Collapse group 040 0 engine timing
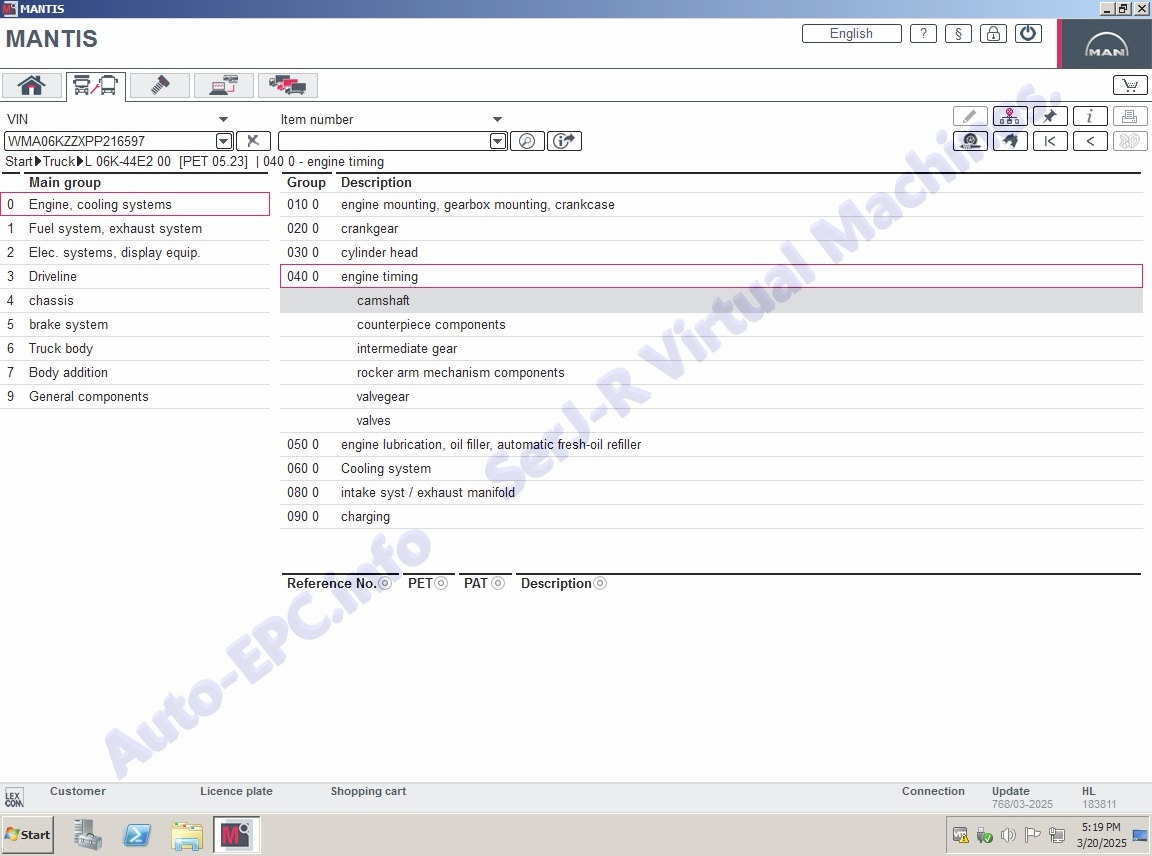The height and width of the screenshot is (856, 1152). 711,276
